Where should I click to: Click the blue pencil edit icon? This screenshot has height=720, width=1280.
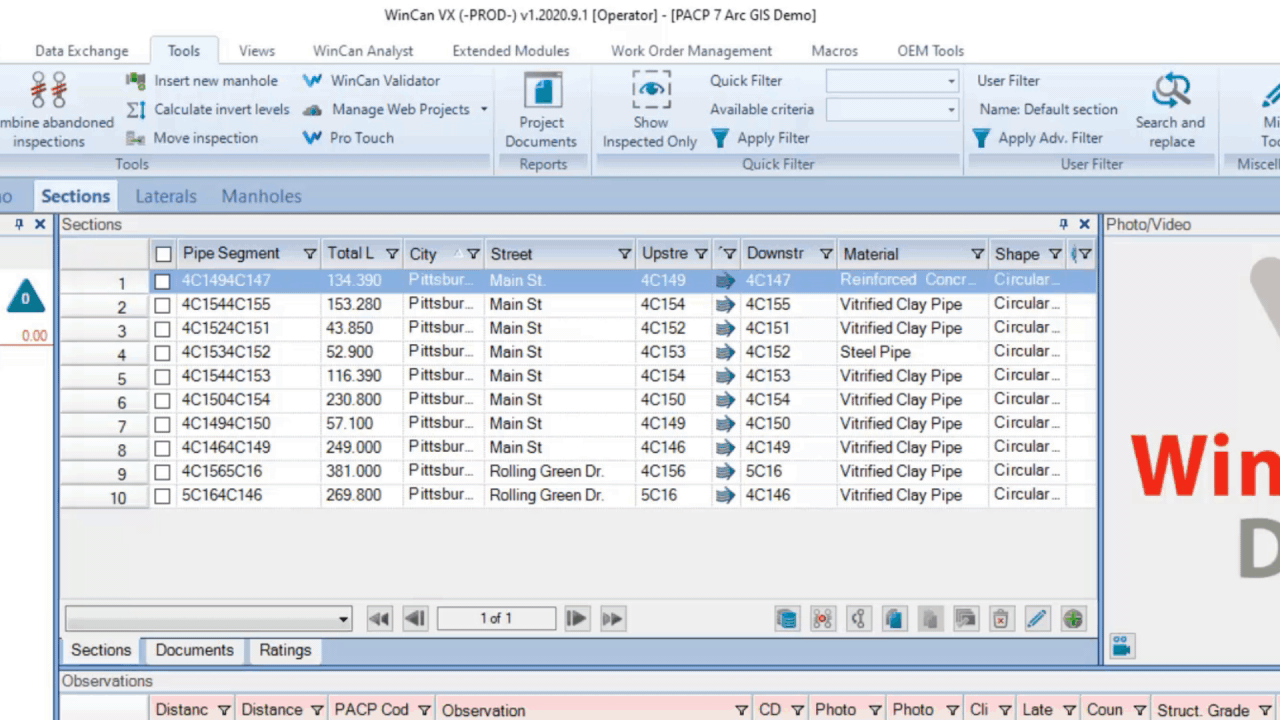(1037, 619)
